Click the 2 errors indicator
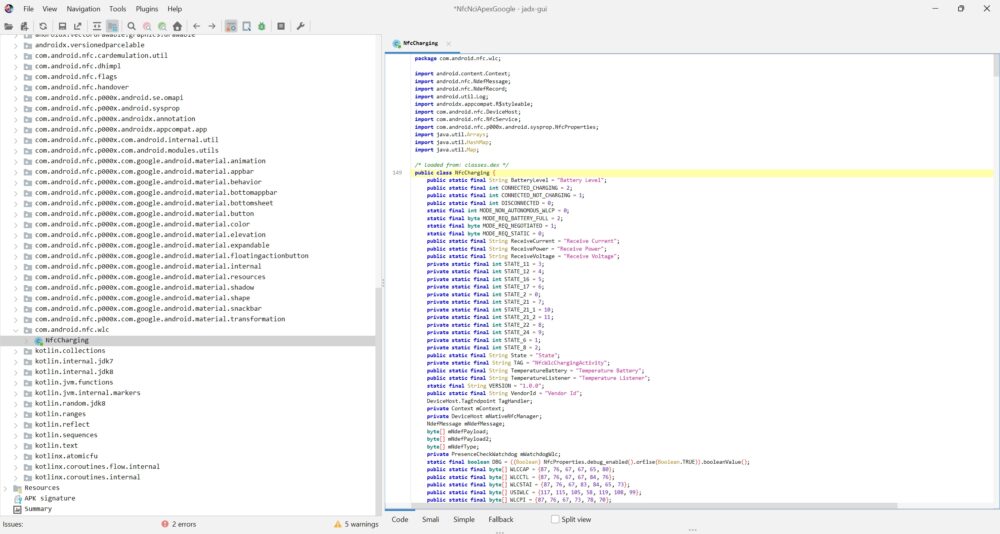 click(181, 524)
